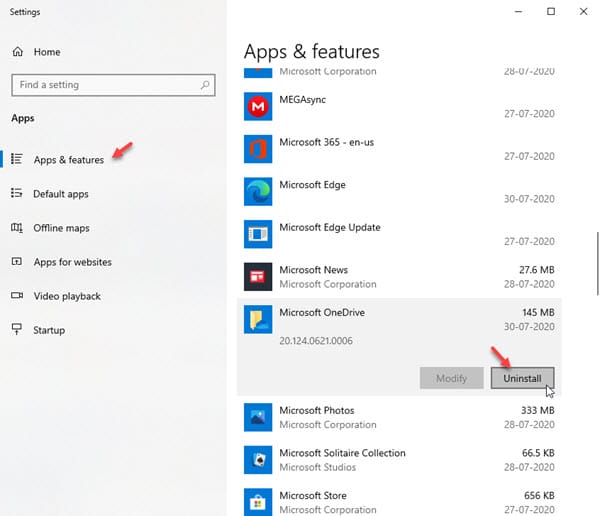Click the Microsoft Photos app icon
The width and height of the screenshot is (600, 516).
(258, 417)
